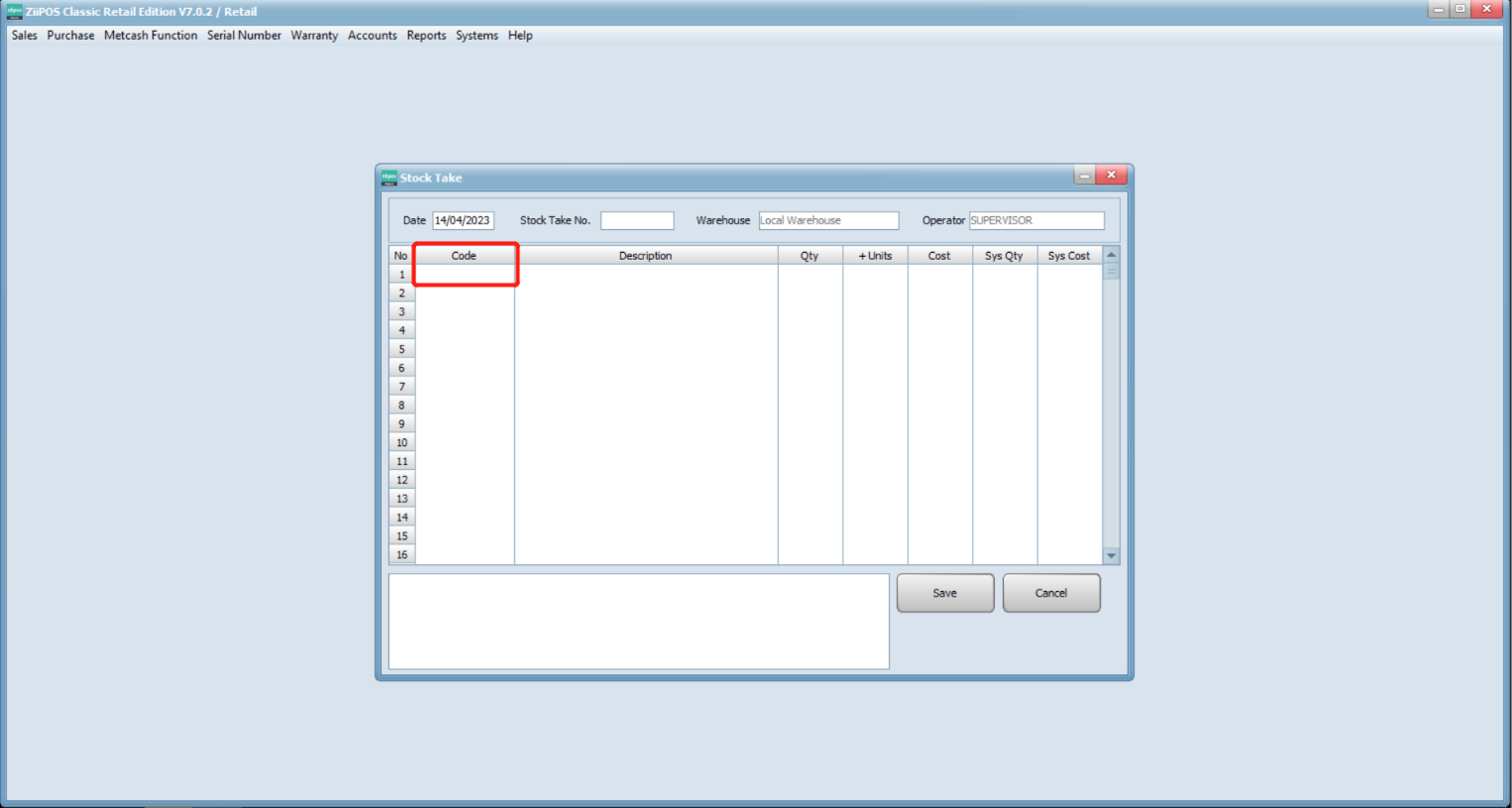Open the Sales menu
1512x808 pixels.
[23, 35]
